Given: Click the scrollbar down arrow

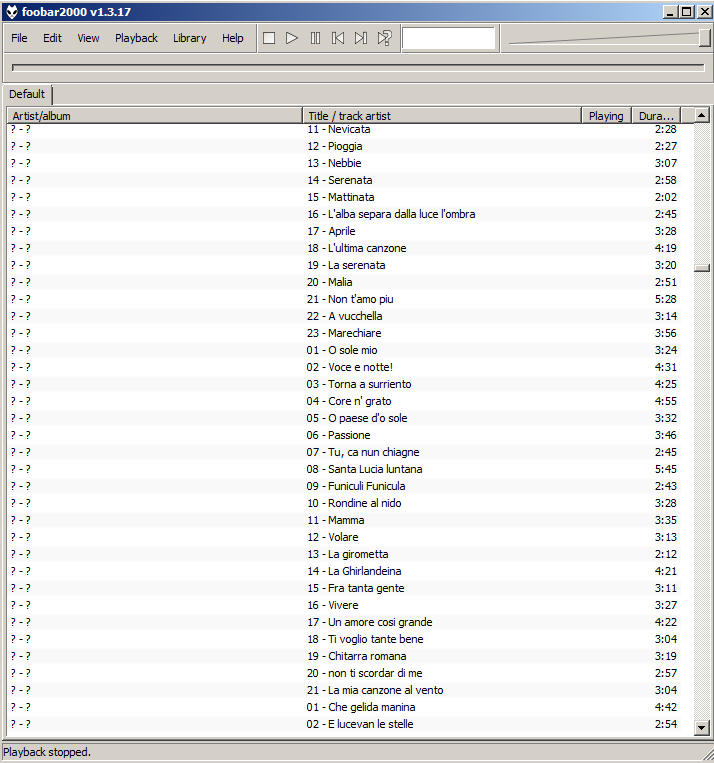Looking at the screenshot, I should (x=701, y=728).
